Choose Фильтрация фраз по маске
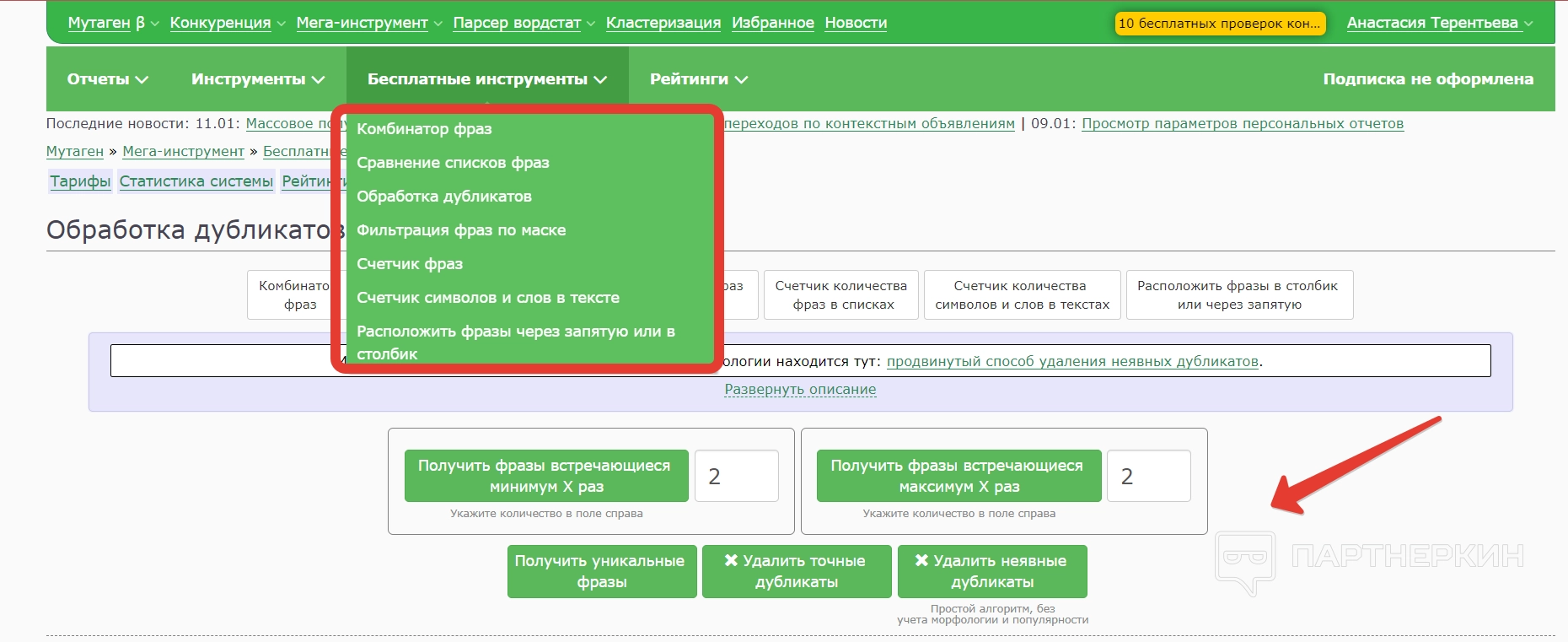The width and height of the screenshot is (1568, 642). point(461,230)
